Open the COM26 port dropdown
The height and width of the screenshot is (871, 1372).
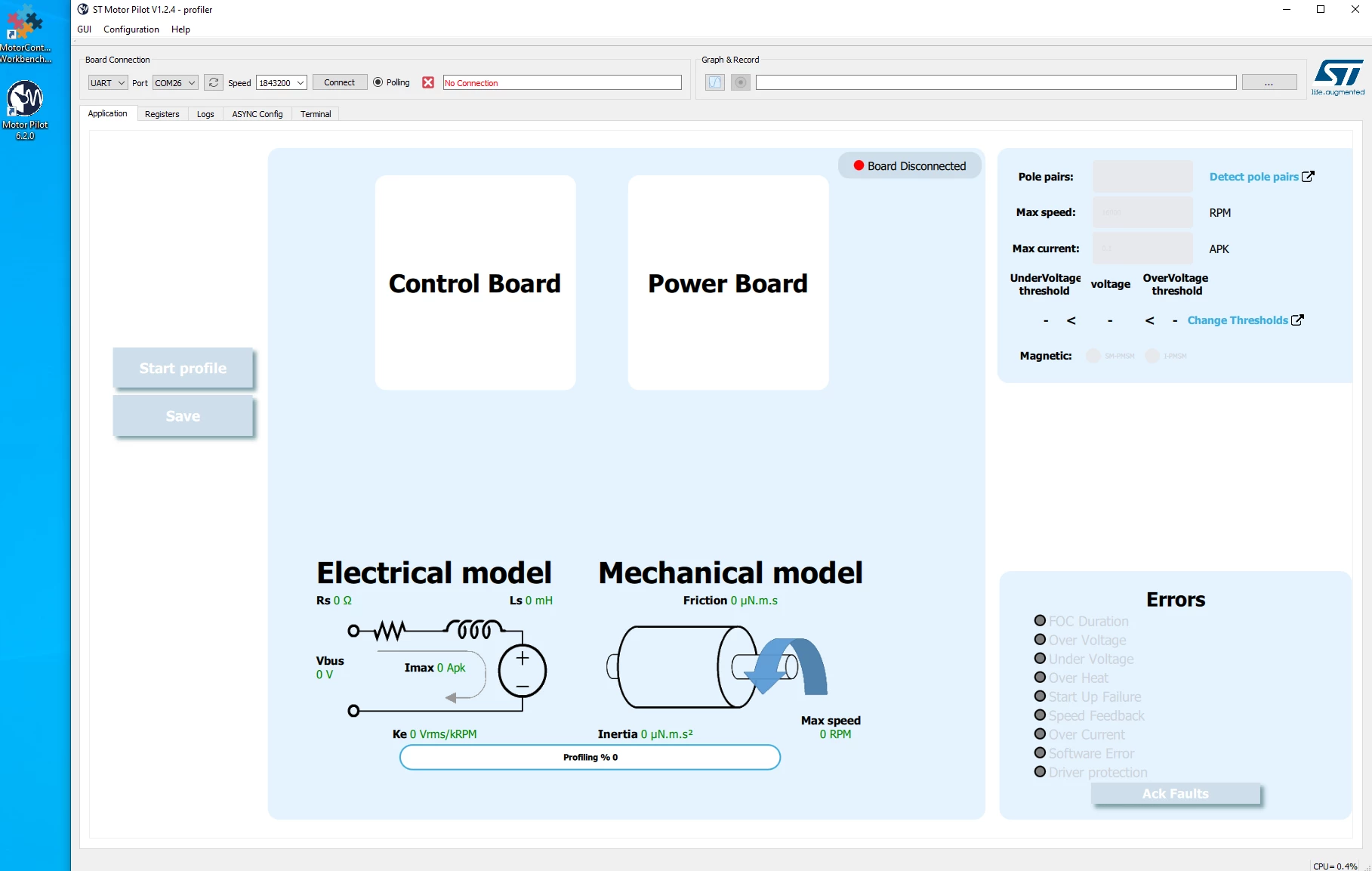coord(175,82)
